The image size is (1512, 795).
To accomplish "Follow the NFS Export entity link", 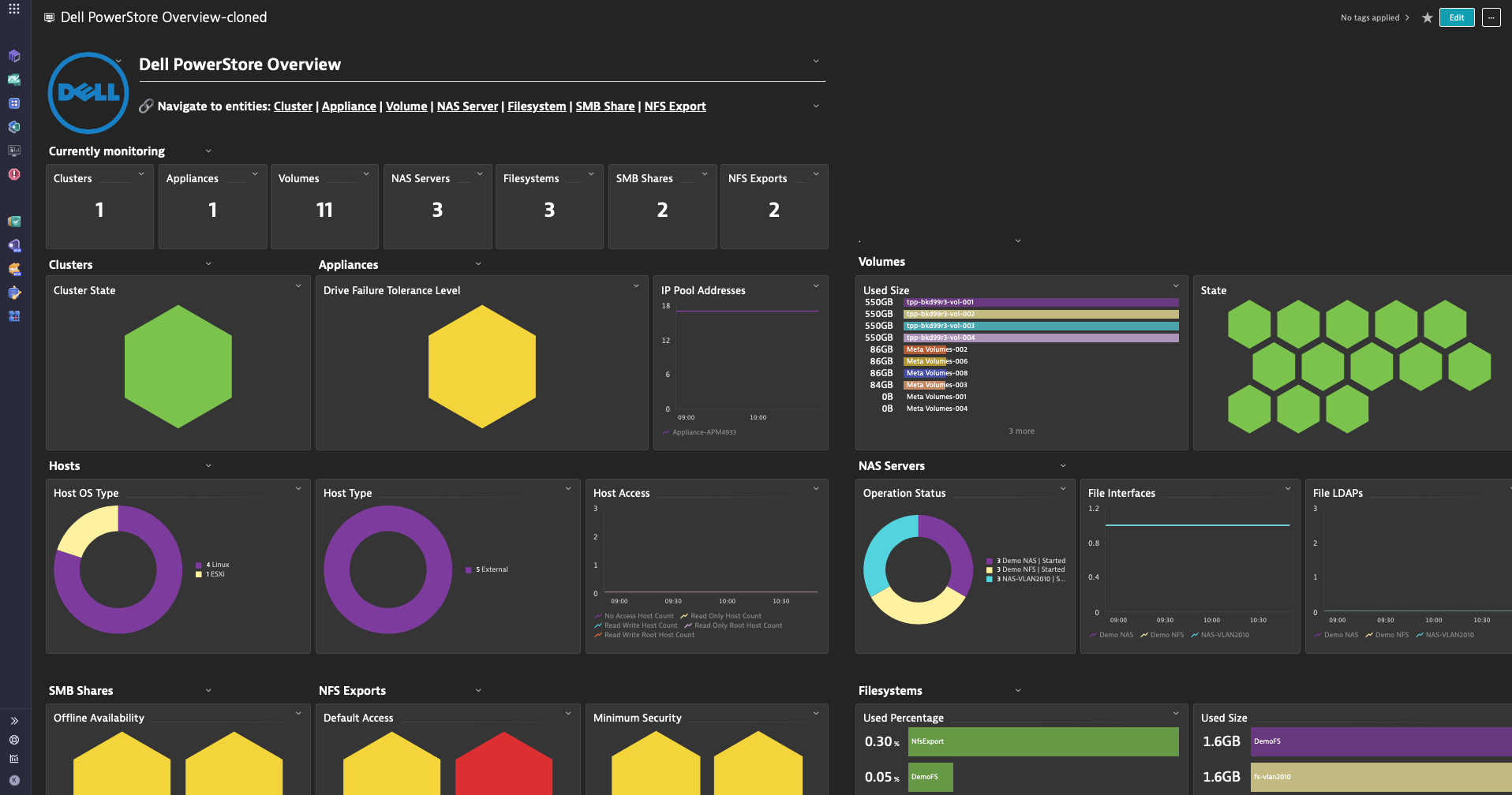I will [x=675, y=106].
